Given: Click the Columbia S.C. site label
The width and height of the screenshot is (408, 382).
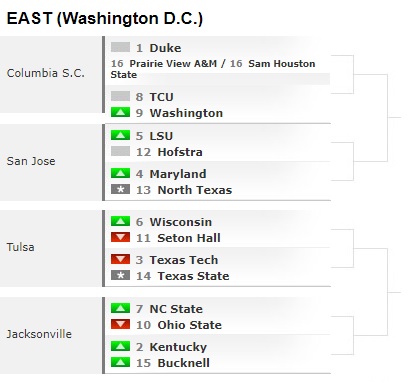Looking at the screenshot, I should (46, 73).
